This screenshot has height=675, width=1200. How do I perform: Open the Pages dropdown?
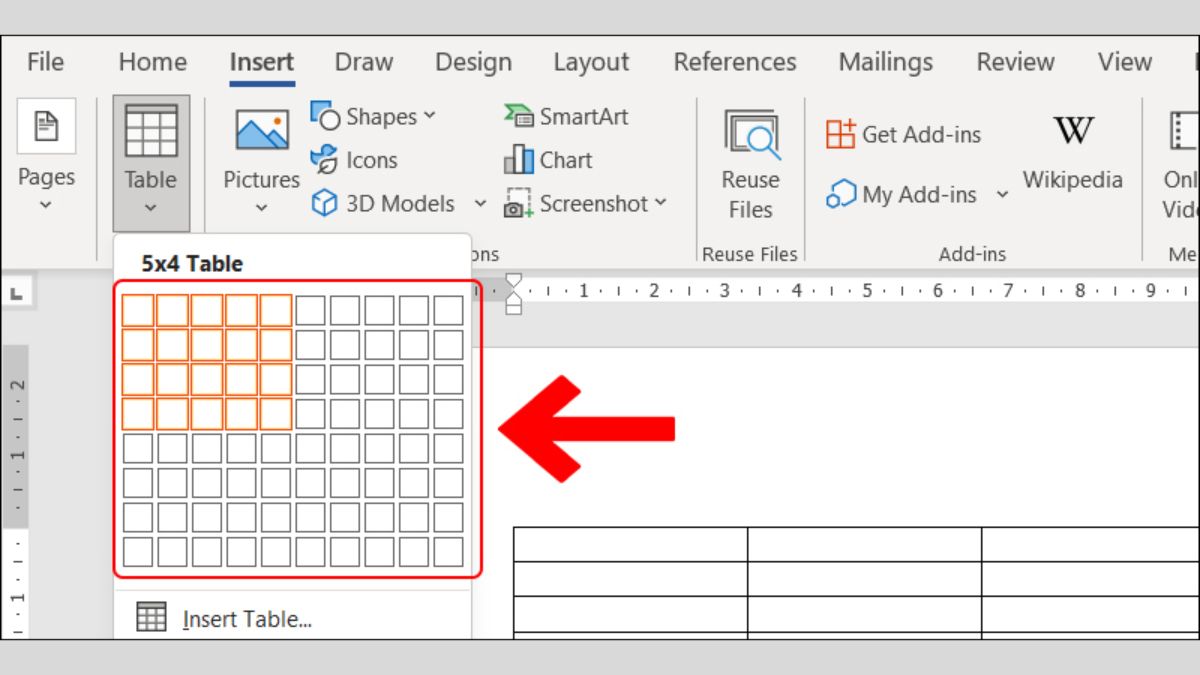click(x=46, y=160)
